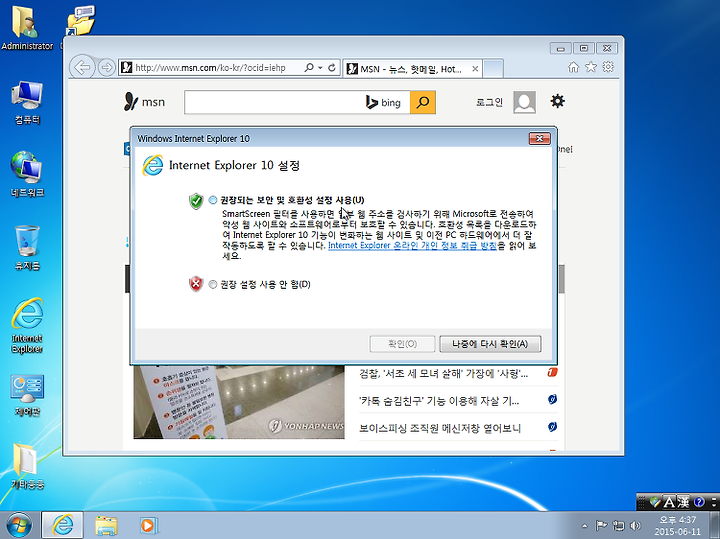This screenshot has height=539, width=720.
Task: Open the '카톡 숨김친구' news headline
Action: 439,401
